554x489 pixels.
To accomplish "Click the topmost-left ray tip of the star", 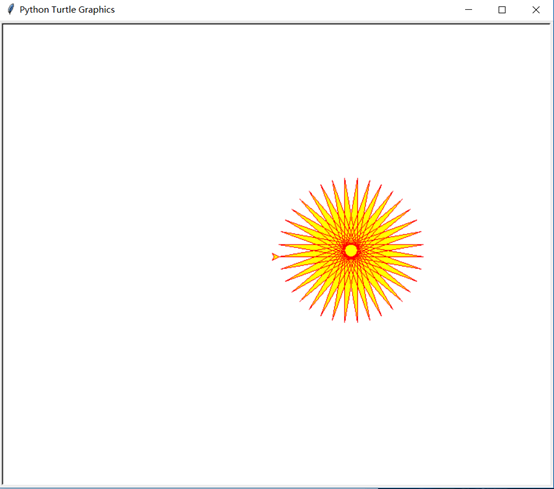I will [x=345, y=179].
